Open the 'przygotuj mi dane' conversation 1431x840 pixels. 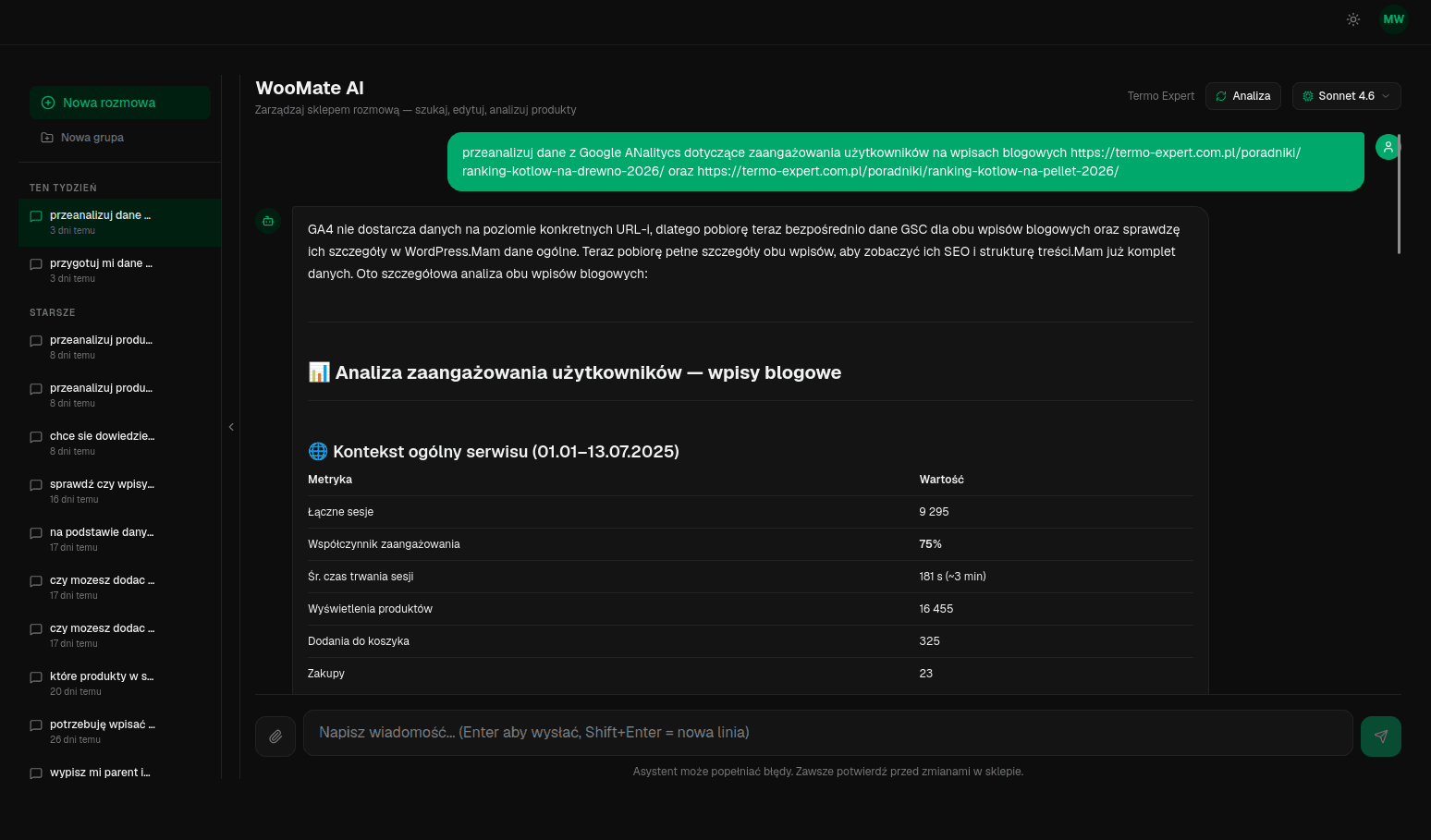tap(120, 271)
